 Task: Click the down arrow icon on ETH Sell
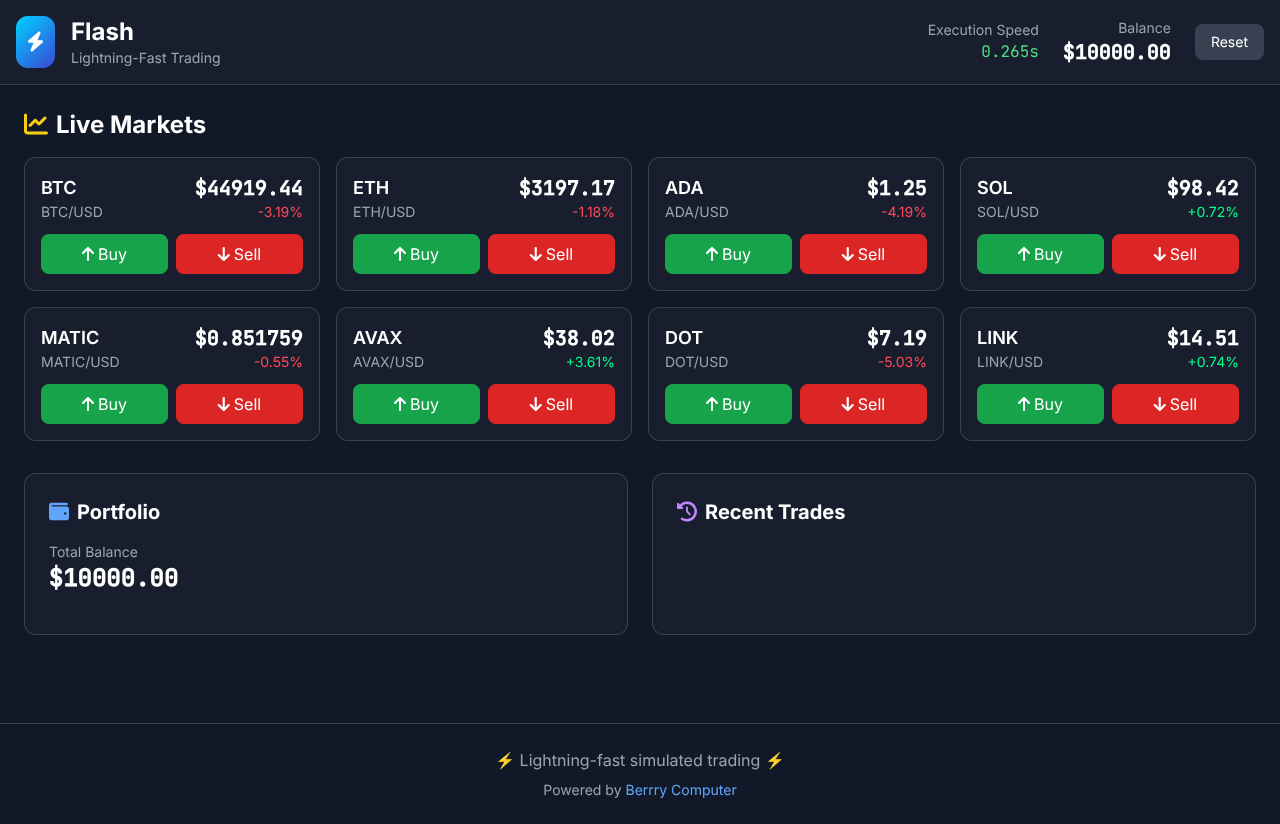pyautogui.click(x=535, y=254)
